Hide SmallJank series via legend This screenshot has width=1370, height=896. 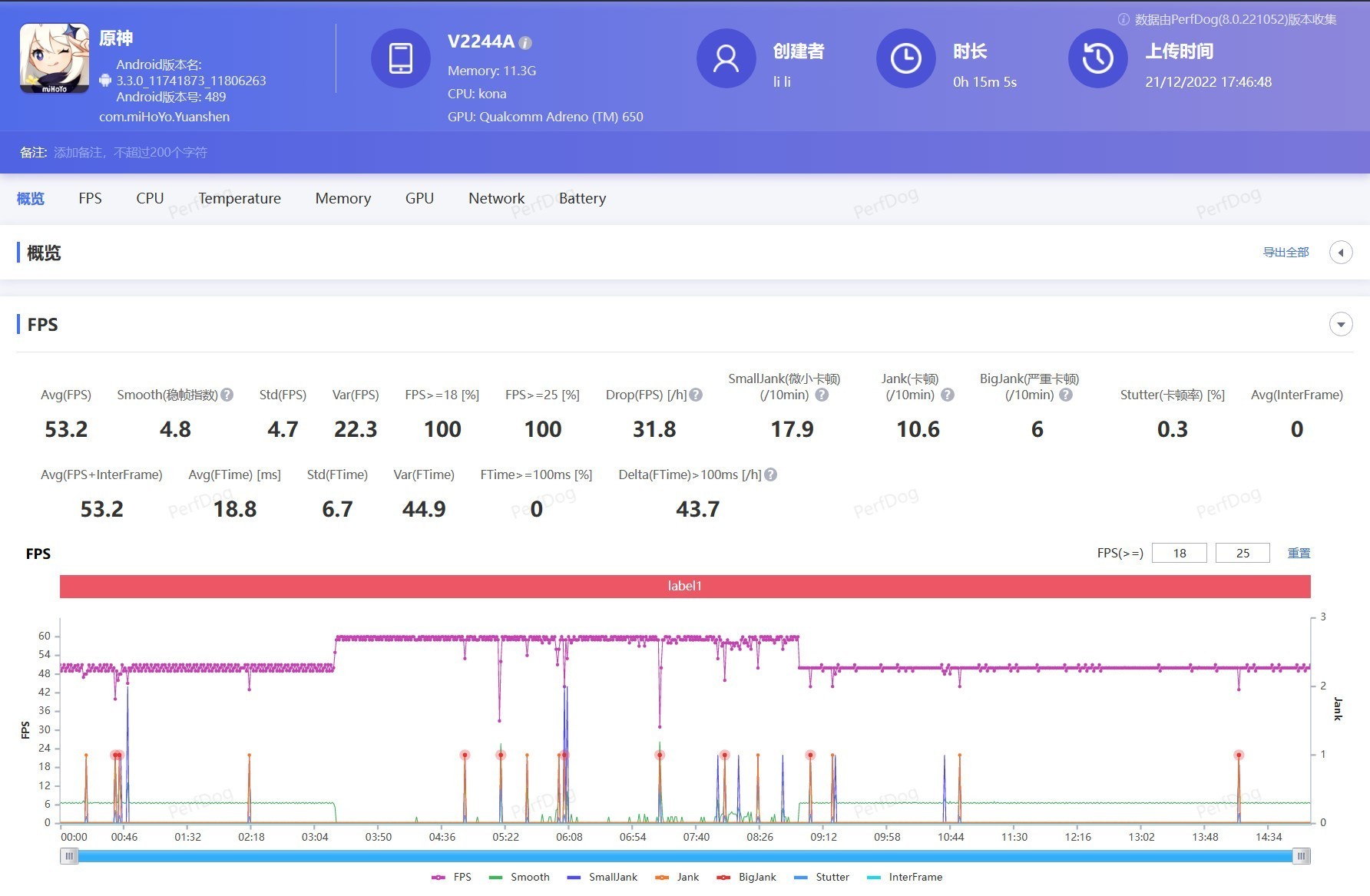(603, 877)
